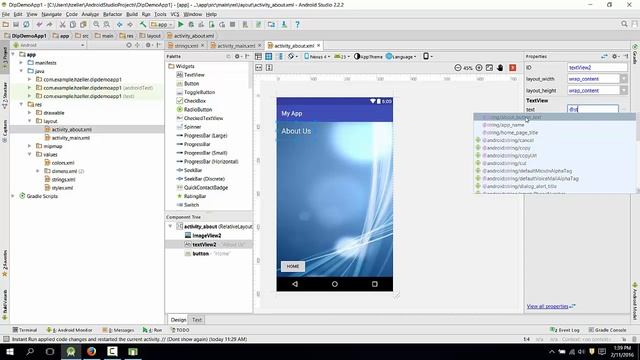Click the text property input field
This screenshot has height=360, width=640.
[x=593, y=109]
